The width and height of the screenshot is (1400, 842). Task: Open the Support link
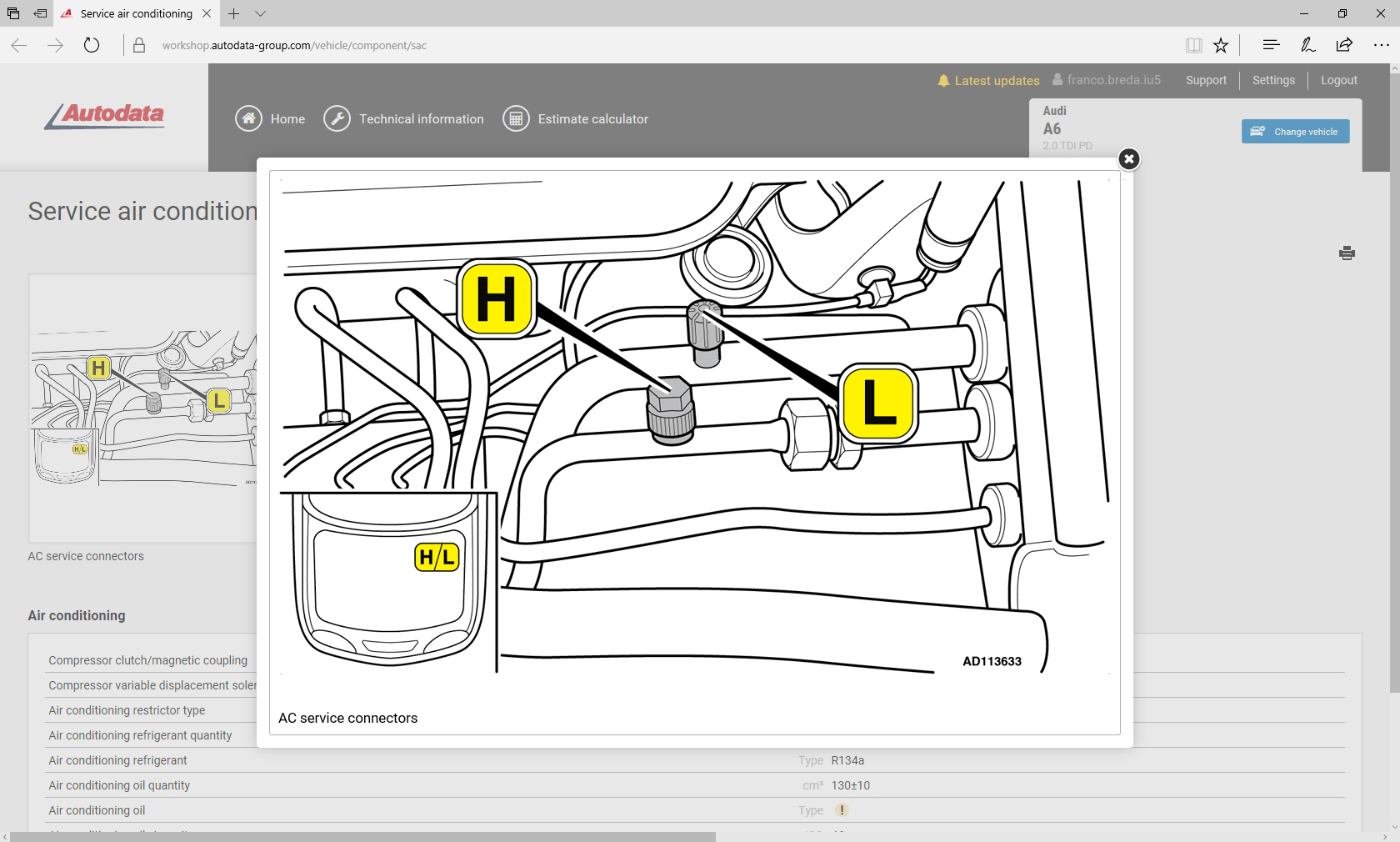[x=1206, y=80]
